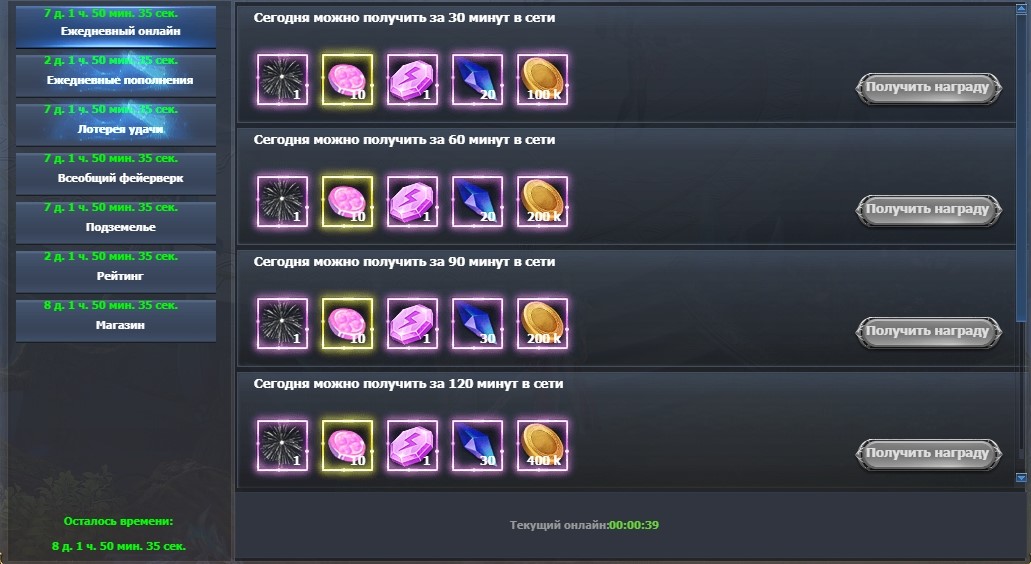1031x564 pixels.
Task: Select the pink candy item in the 60 minute row
Action: [347, 202]
